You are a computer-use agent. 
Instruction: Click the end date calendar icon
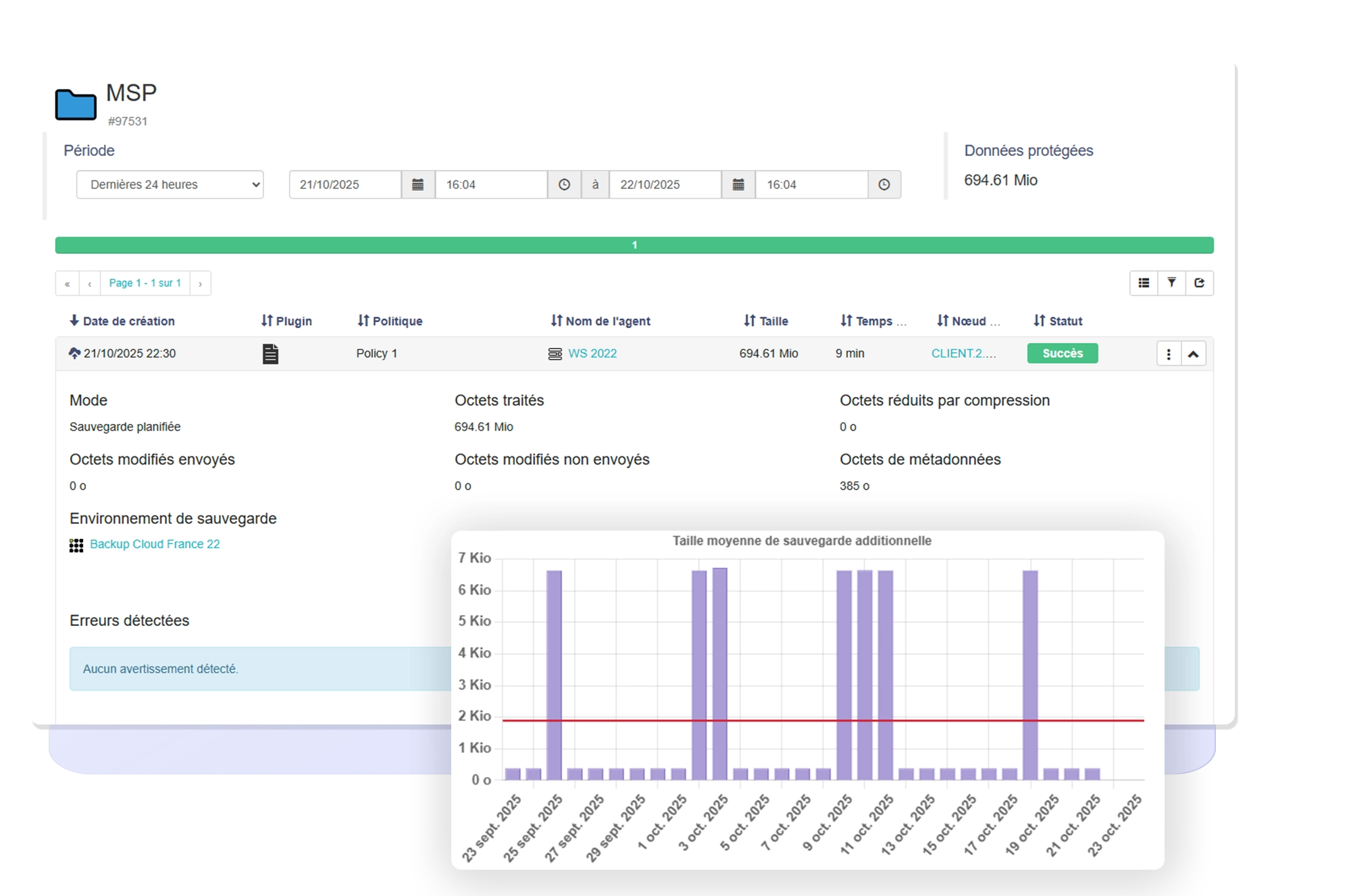[x=738, y=184]
